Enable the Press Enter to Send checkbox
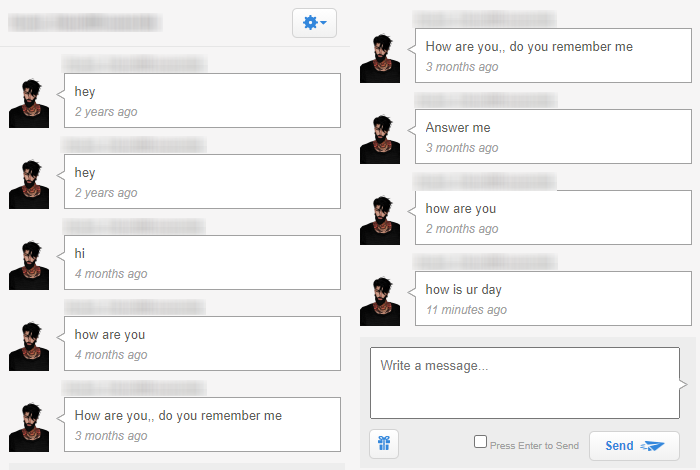700x470 pixels. tap(480, 441)
